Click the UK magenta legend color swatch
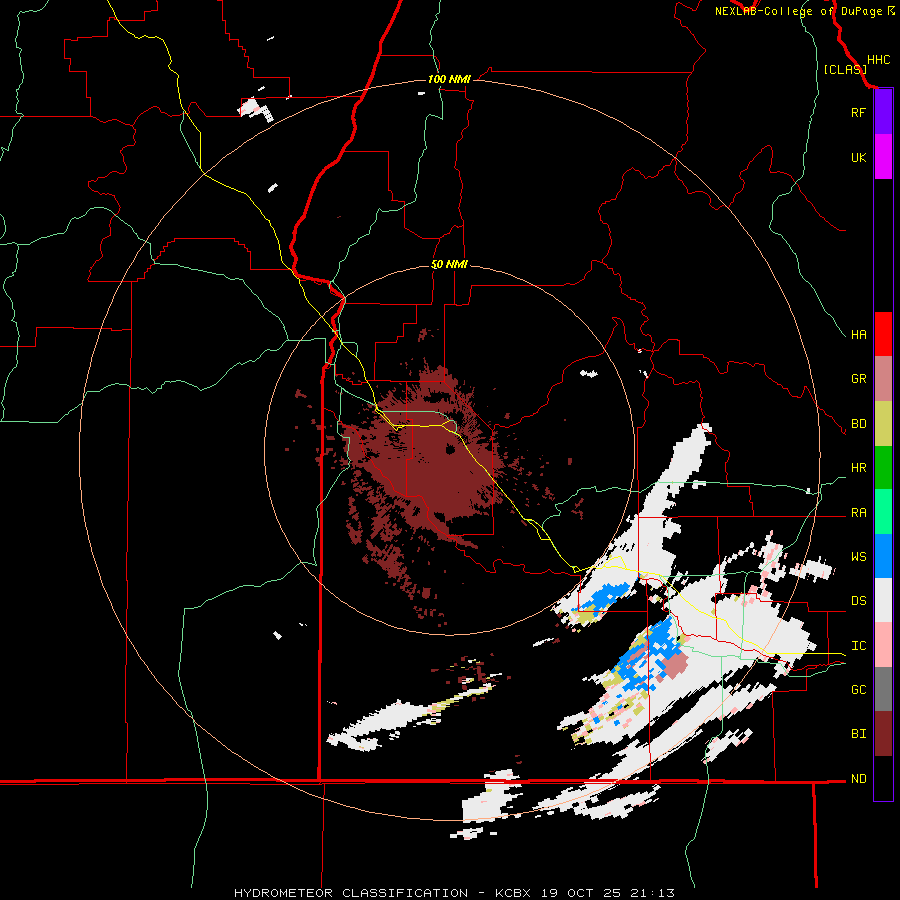900x900 pixels. pyautogui.click(x=883, y=157)
